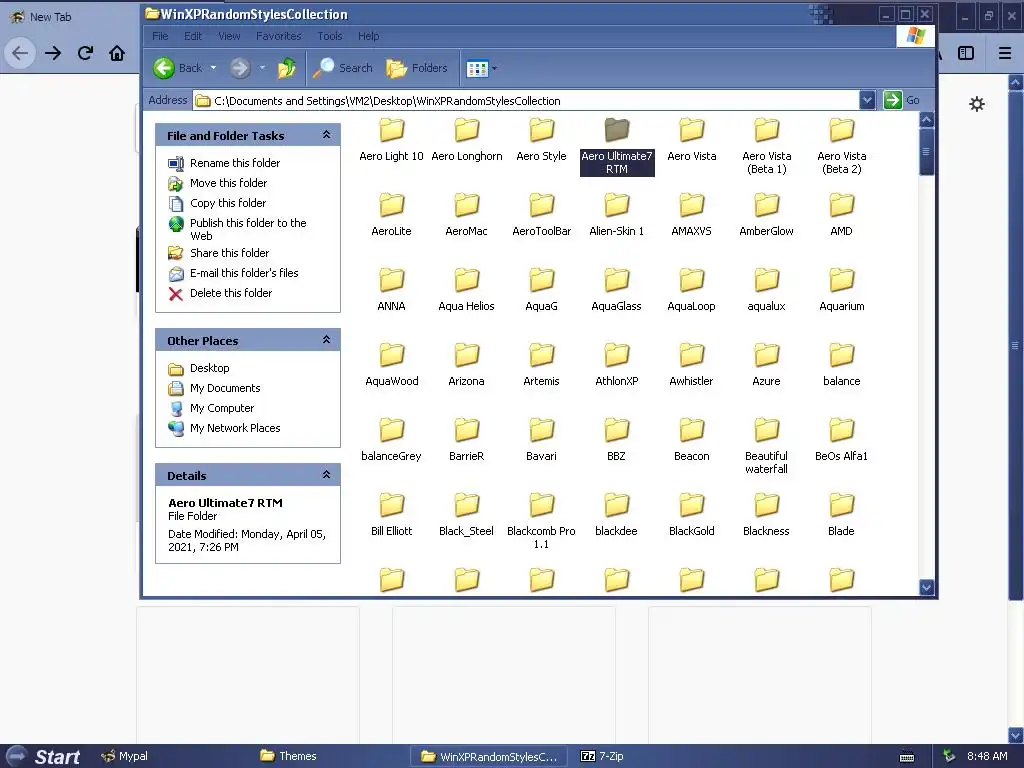Toggle the Folders pane button

[x=417, y=68]
